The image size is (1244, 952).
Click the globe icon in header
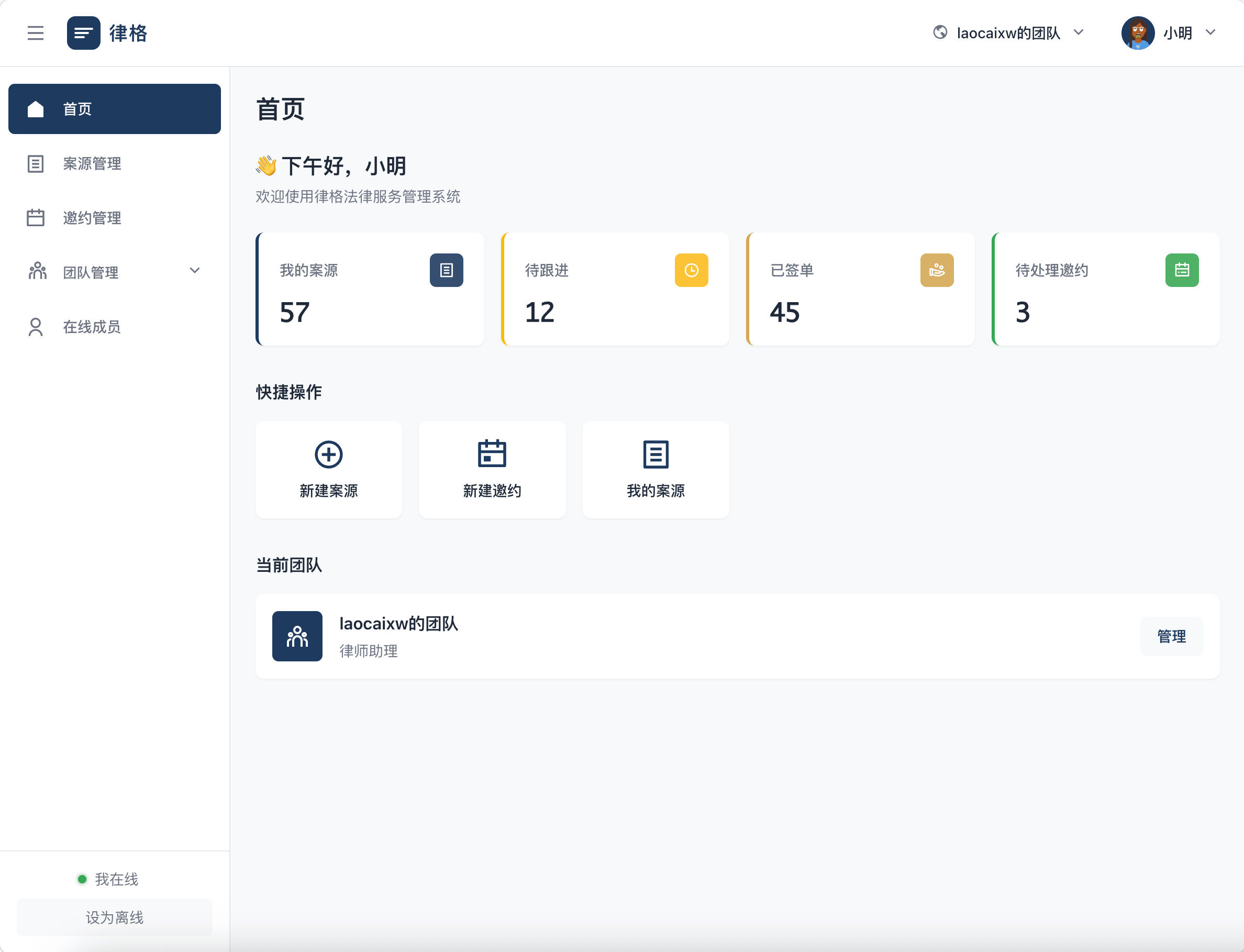tap(940, 32)
